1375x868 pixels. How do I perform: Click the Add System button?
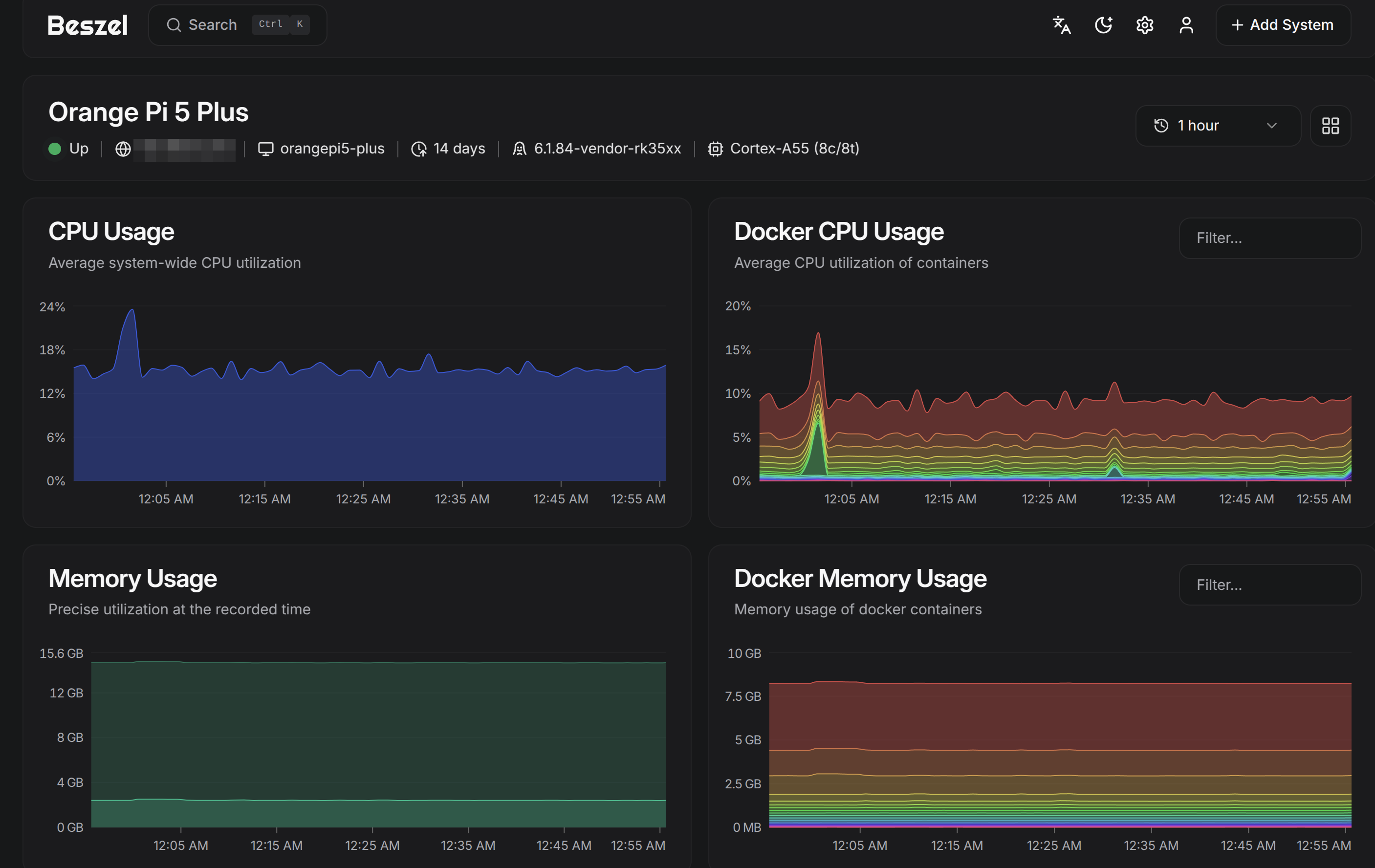click(1283, 25)
